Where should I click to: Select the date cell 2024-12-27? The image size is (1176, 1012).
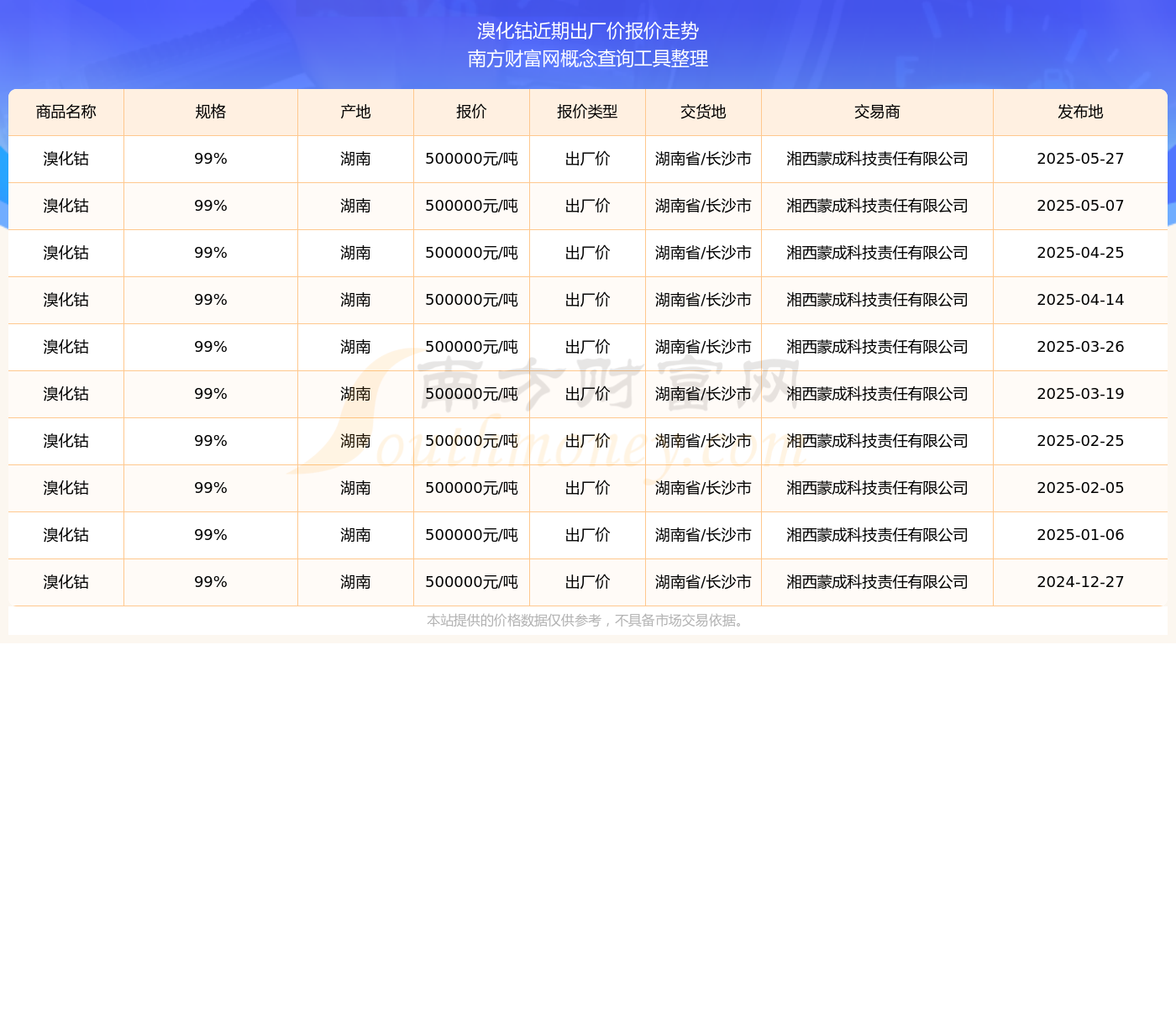1080,582
